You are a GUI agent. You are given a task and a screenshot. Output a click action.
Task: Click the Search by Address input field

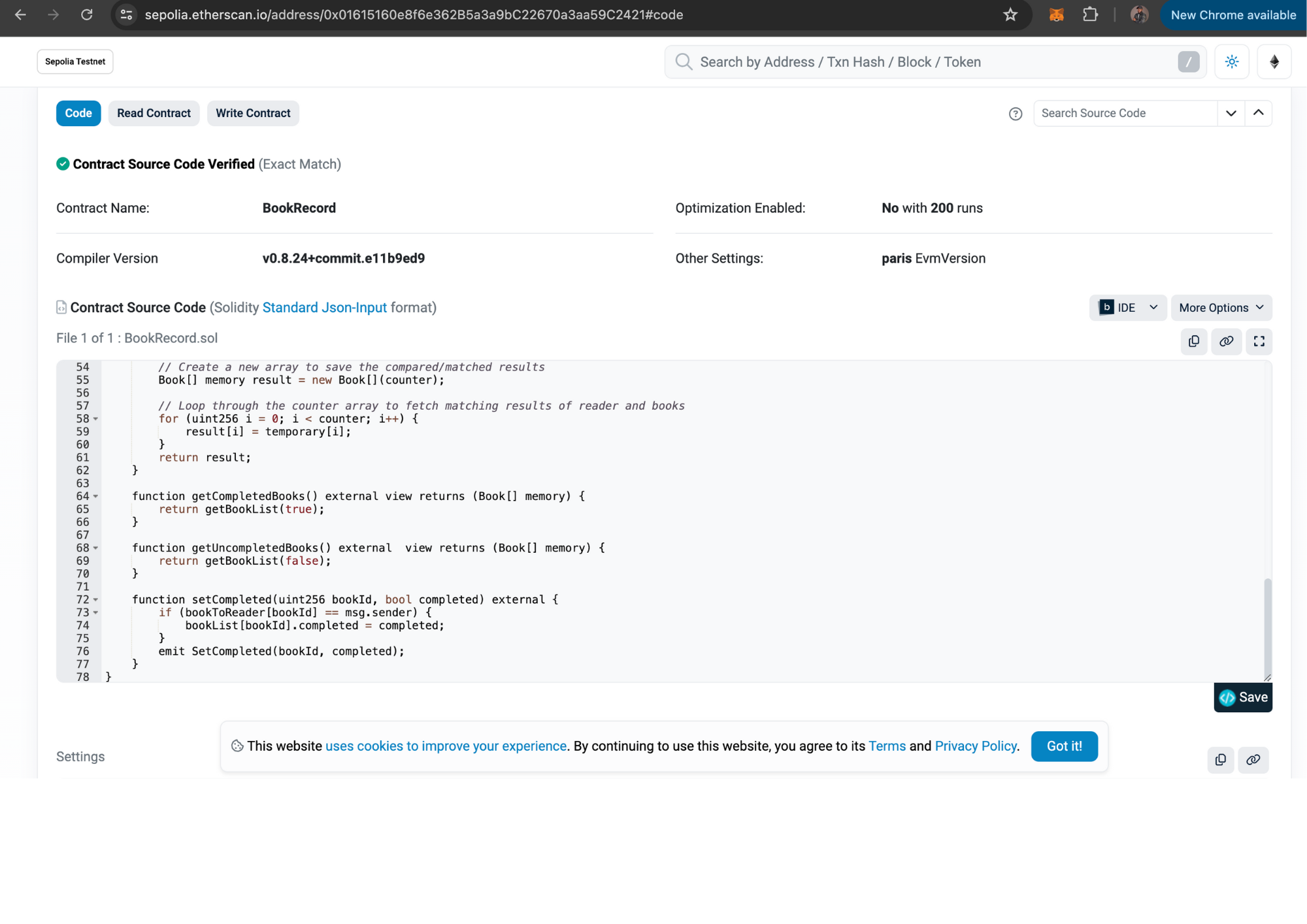(x=915, y=61)
